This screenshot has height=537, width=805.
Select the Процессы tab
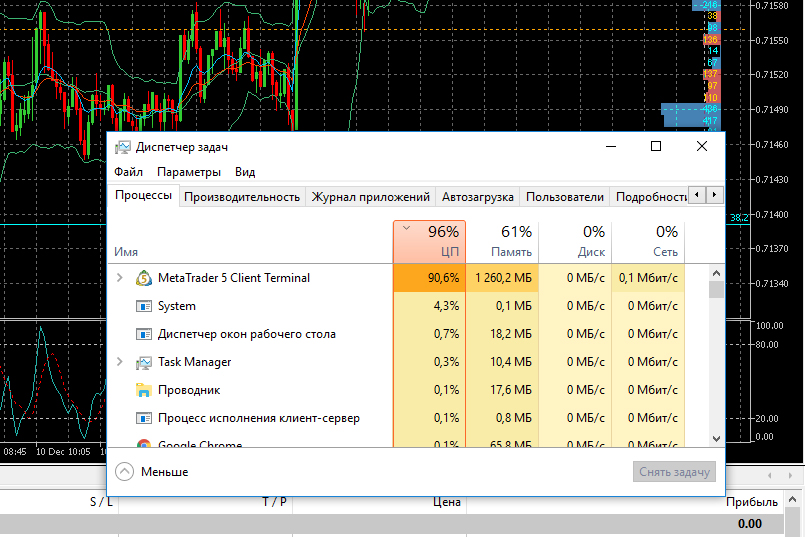click(143, 196)
